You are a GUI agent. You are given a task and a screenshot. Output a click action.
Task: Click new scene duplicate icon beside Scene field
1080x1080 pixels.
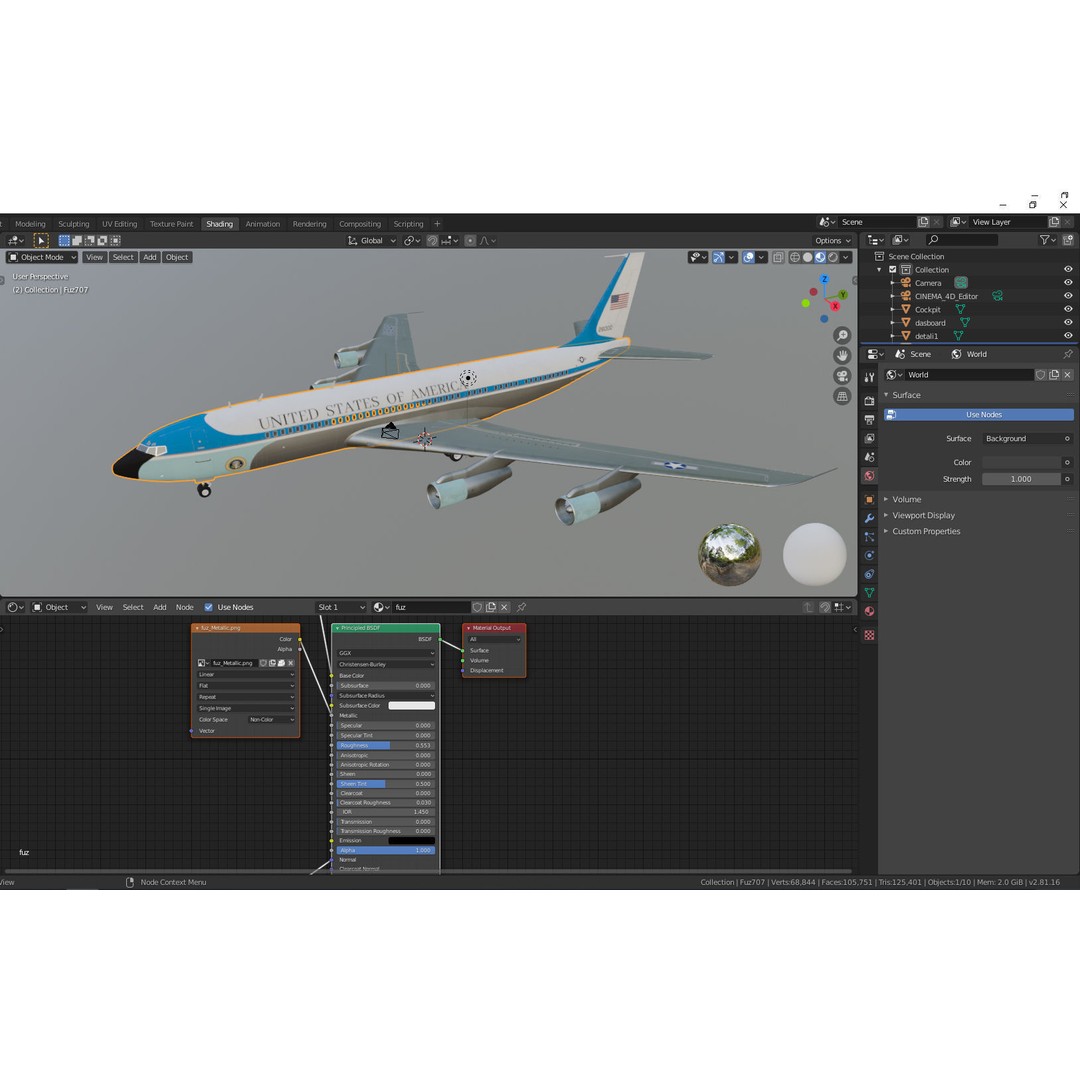(923, 222)
